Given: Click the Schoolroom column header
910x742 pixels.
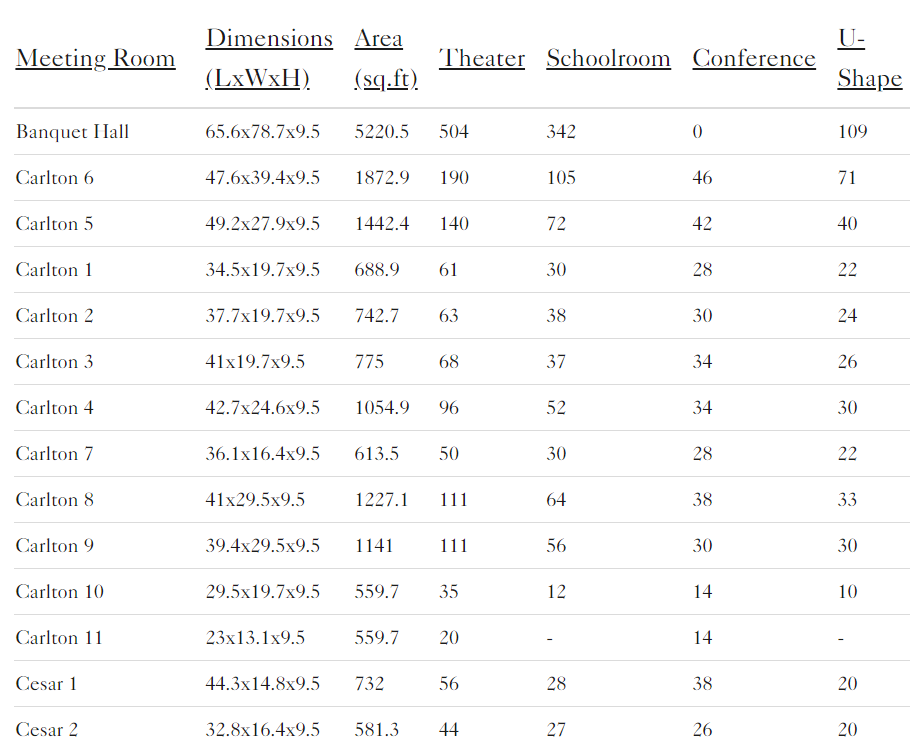Looking at the screenshot, I should pos(608,59).
